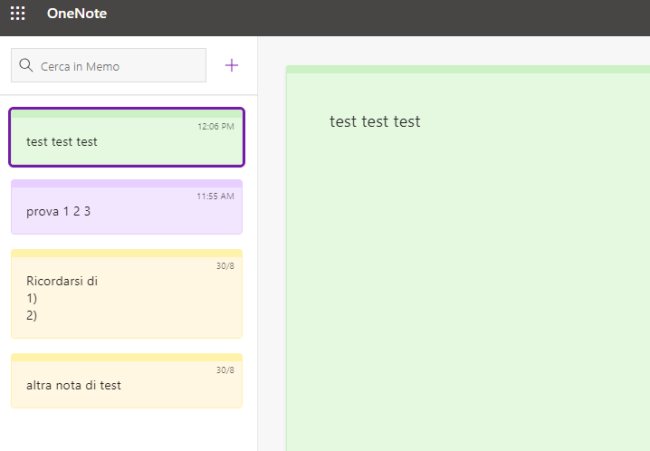Click the "2)" line in the Ricordarsi note
650x451 pixels.
32,315
